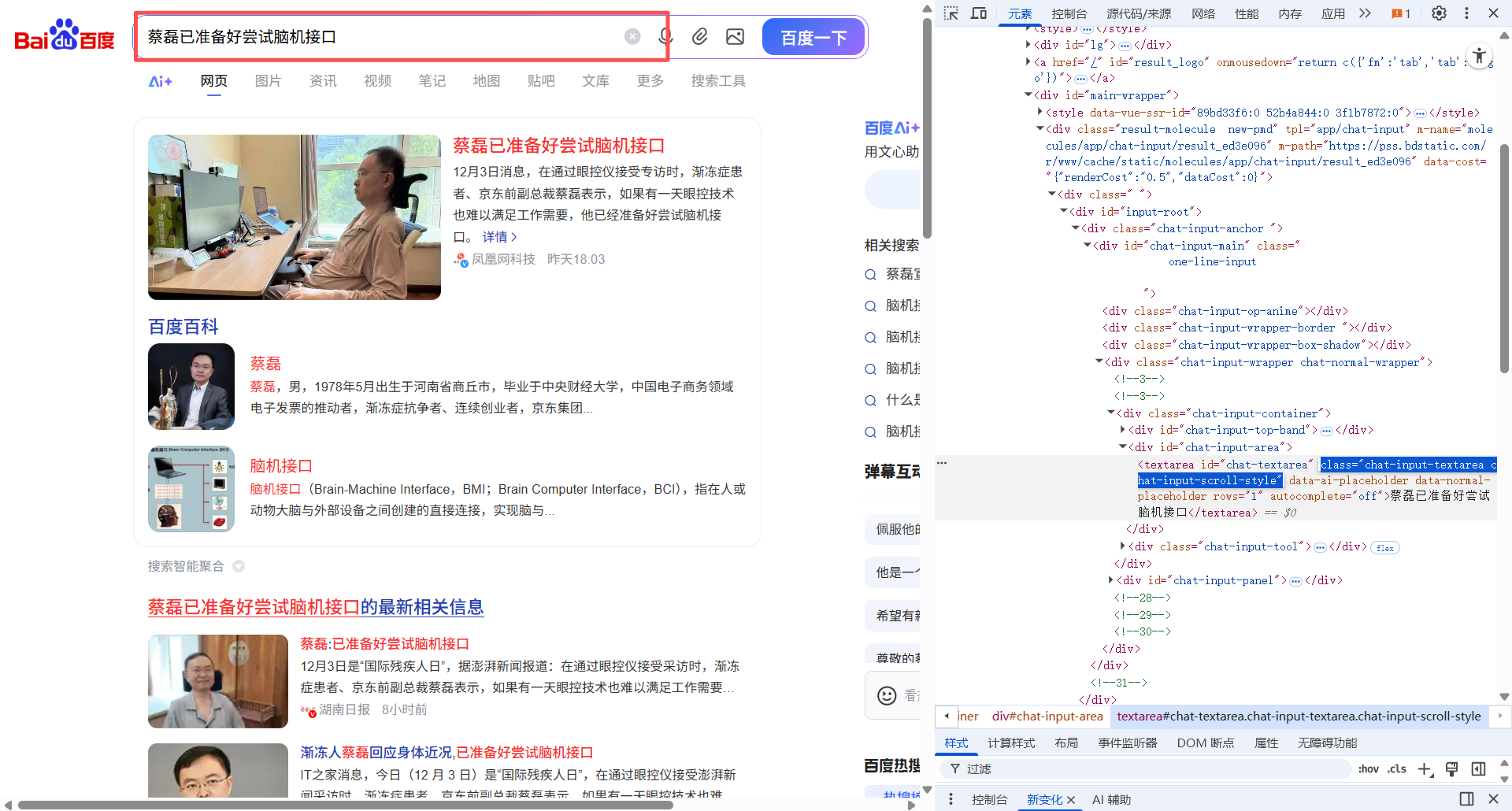1512x811 pixels.
Task: Click the floating accessibility figure icon
Action: 1480,55
